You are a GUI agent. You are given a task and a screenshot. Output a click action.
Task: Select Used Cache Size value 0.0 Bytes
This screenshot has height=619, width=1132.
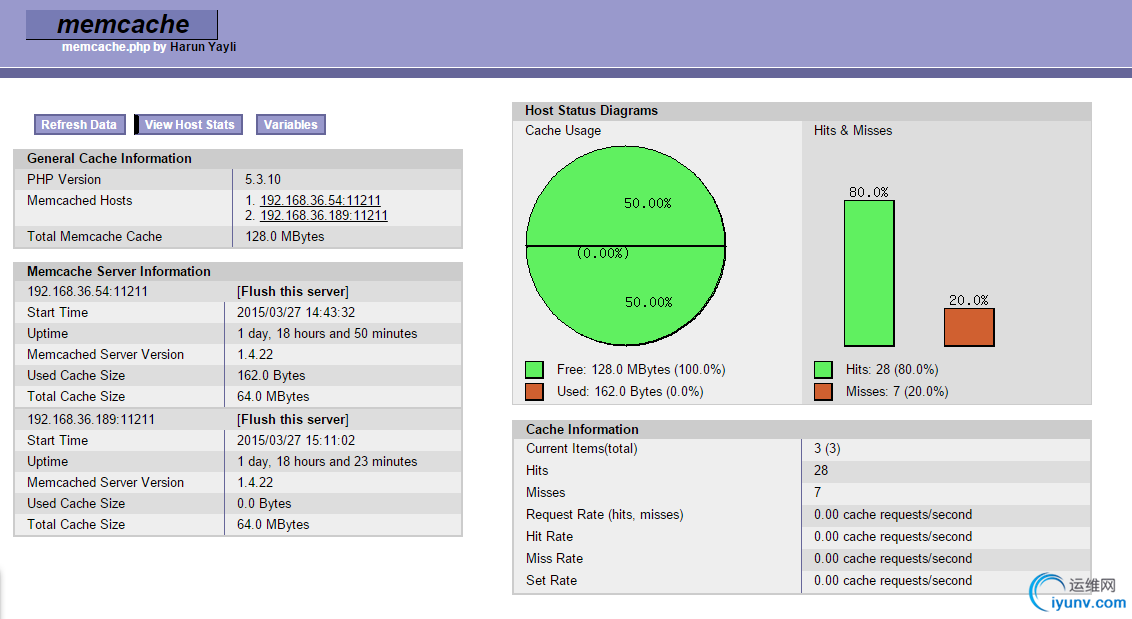(264, 503)
